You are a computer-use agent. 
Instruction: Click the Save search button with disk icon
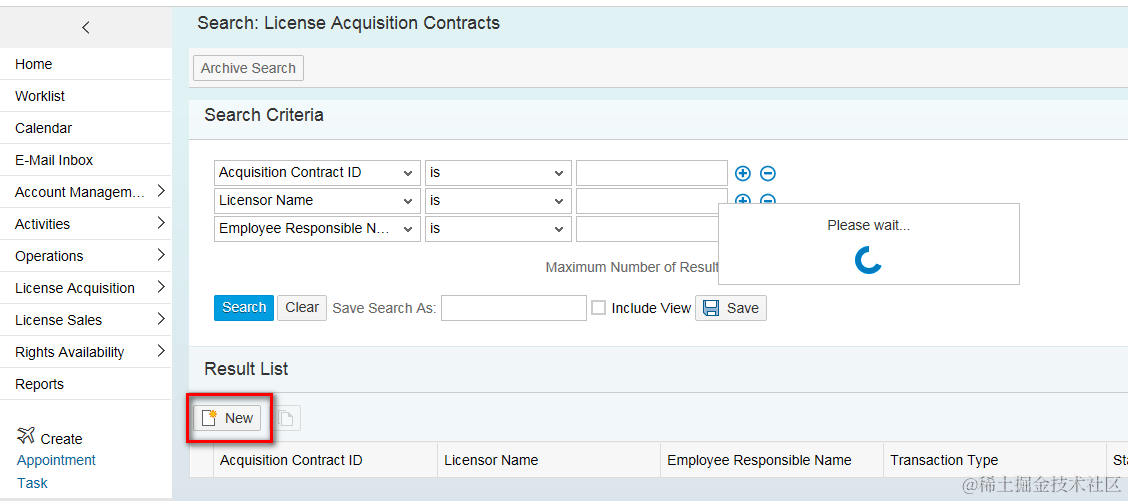(x=731, y=308)
